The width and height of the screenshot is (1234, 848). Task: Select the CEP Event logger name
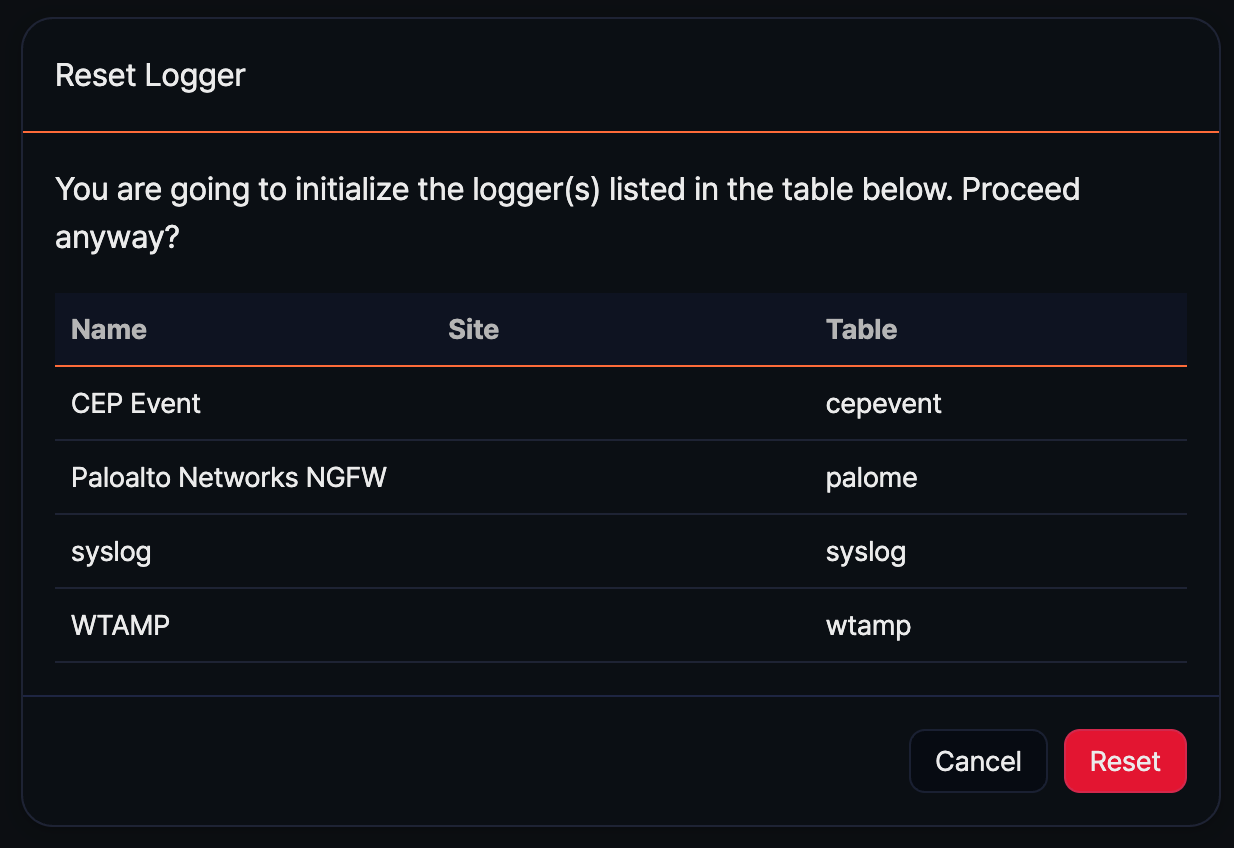136,404
